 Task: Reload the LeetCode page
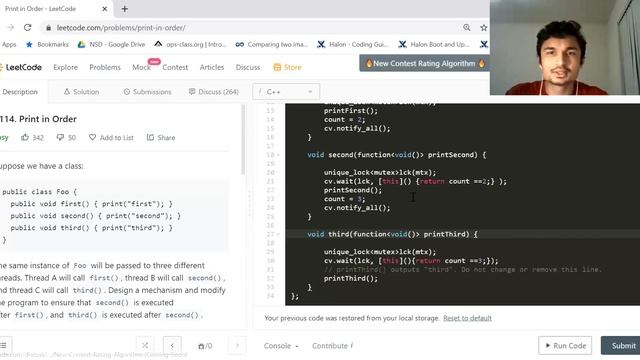27,27
